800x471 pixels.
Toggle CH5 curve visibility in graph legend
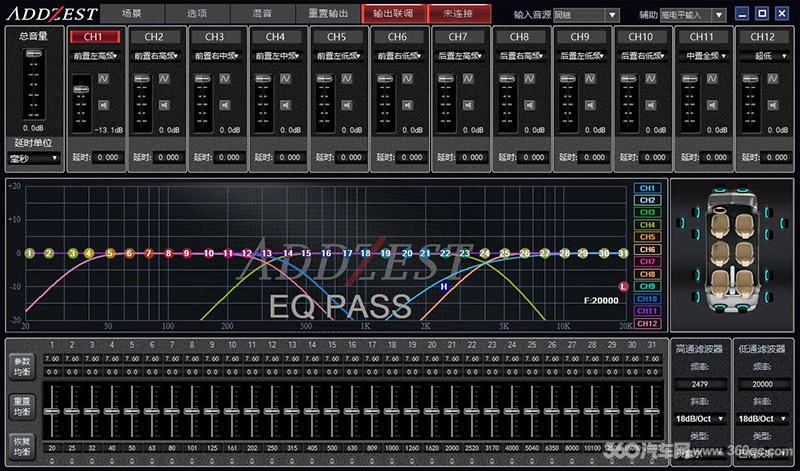[x=647, y=237]
